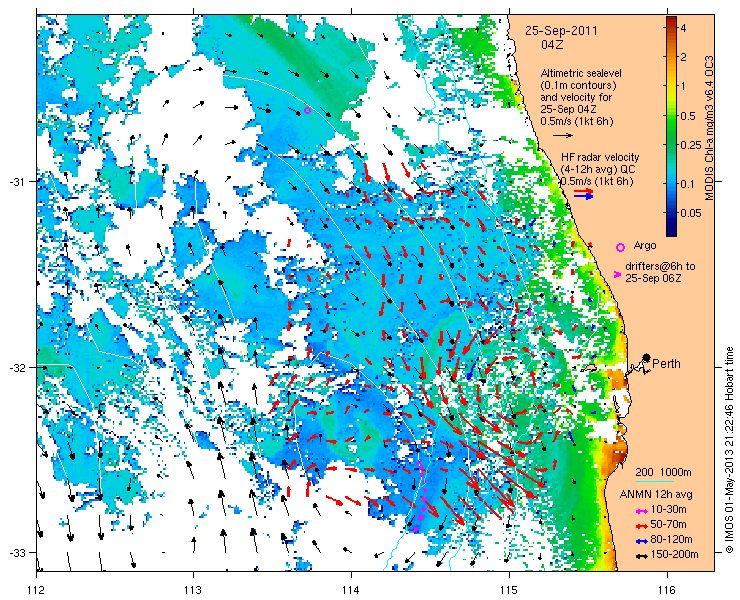Click the colorbar tick label 0.1

688,184
